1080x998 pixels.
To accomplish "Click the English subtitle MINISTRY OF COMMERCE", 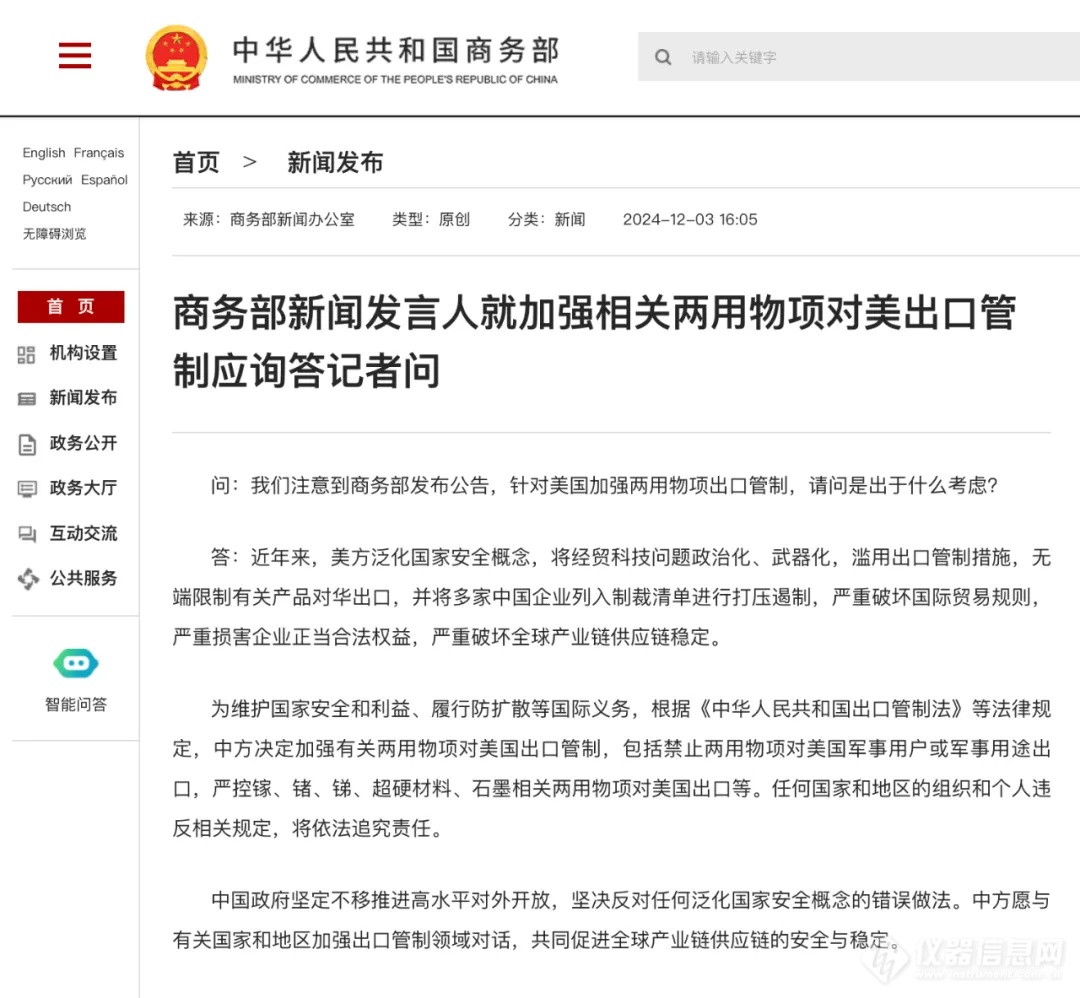I will [x=395, y=79].
